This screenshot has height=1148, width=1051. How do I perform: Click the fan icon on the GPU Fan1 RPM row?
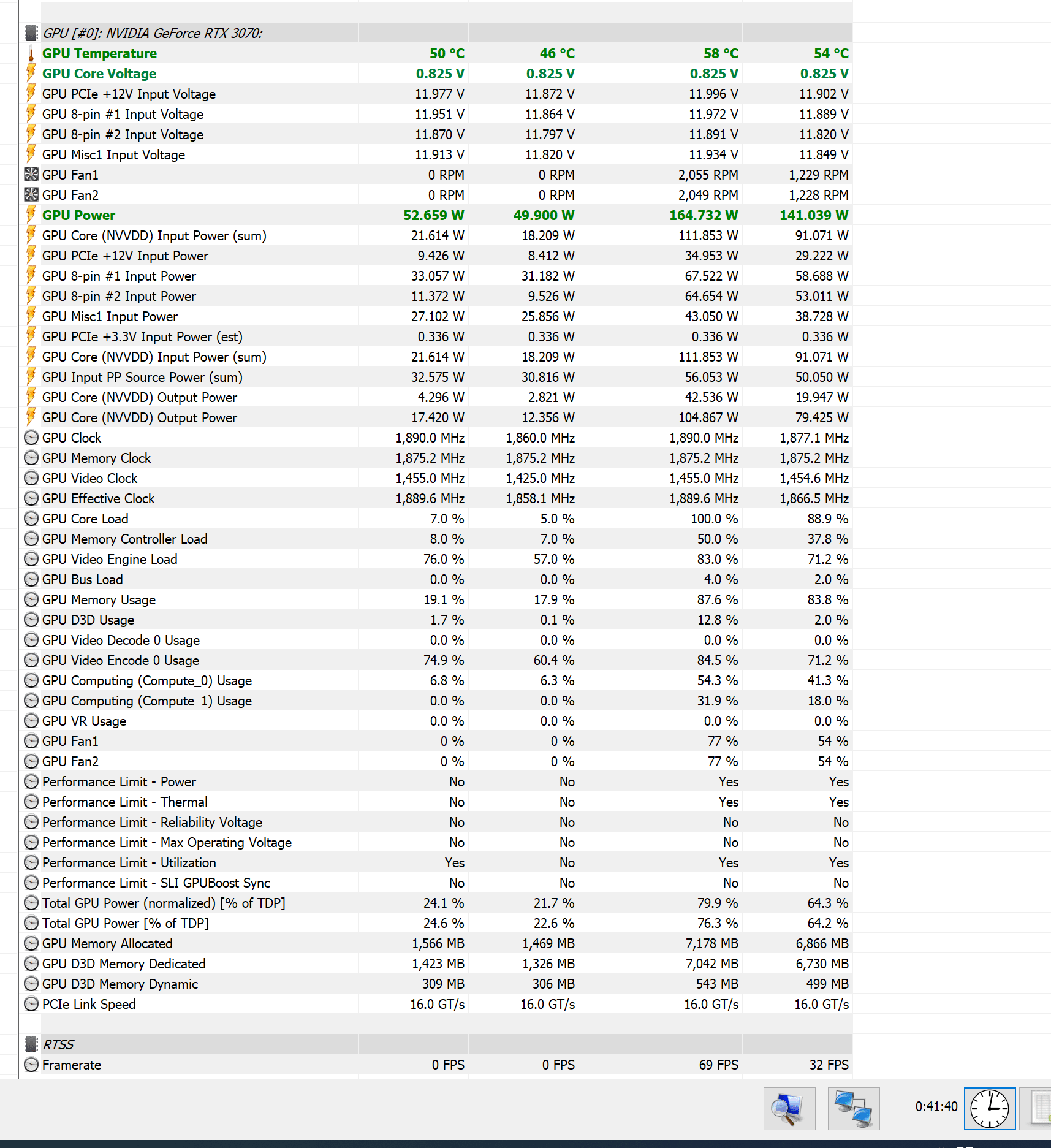[x=31, y=175]
